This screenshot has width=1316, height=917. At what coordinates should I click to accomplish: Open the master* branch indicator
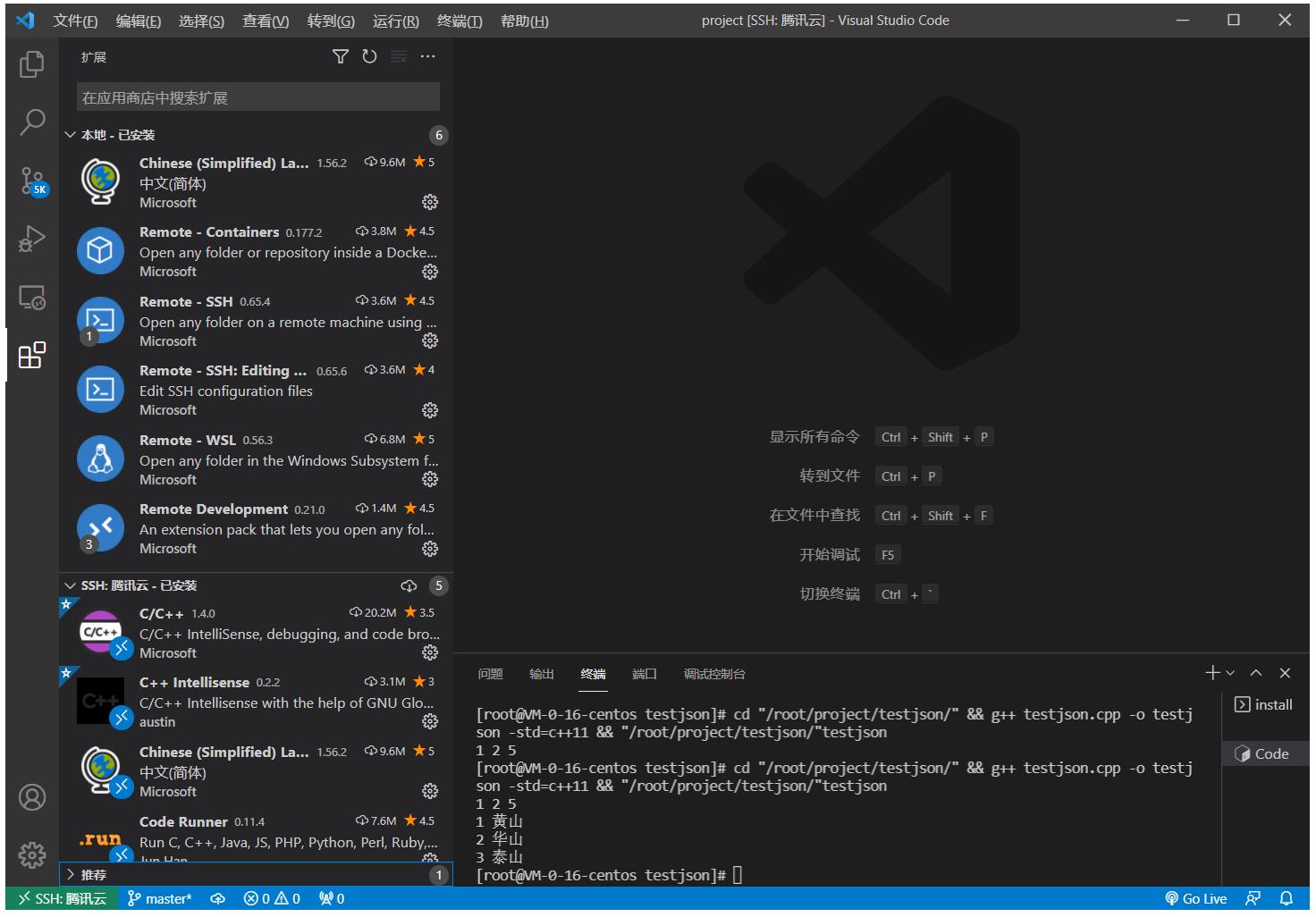click(x=160, y=898)
